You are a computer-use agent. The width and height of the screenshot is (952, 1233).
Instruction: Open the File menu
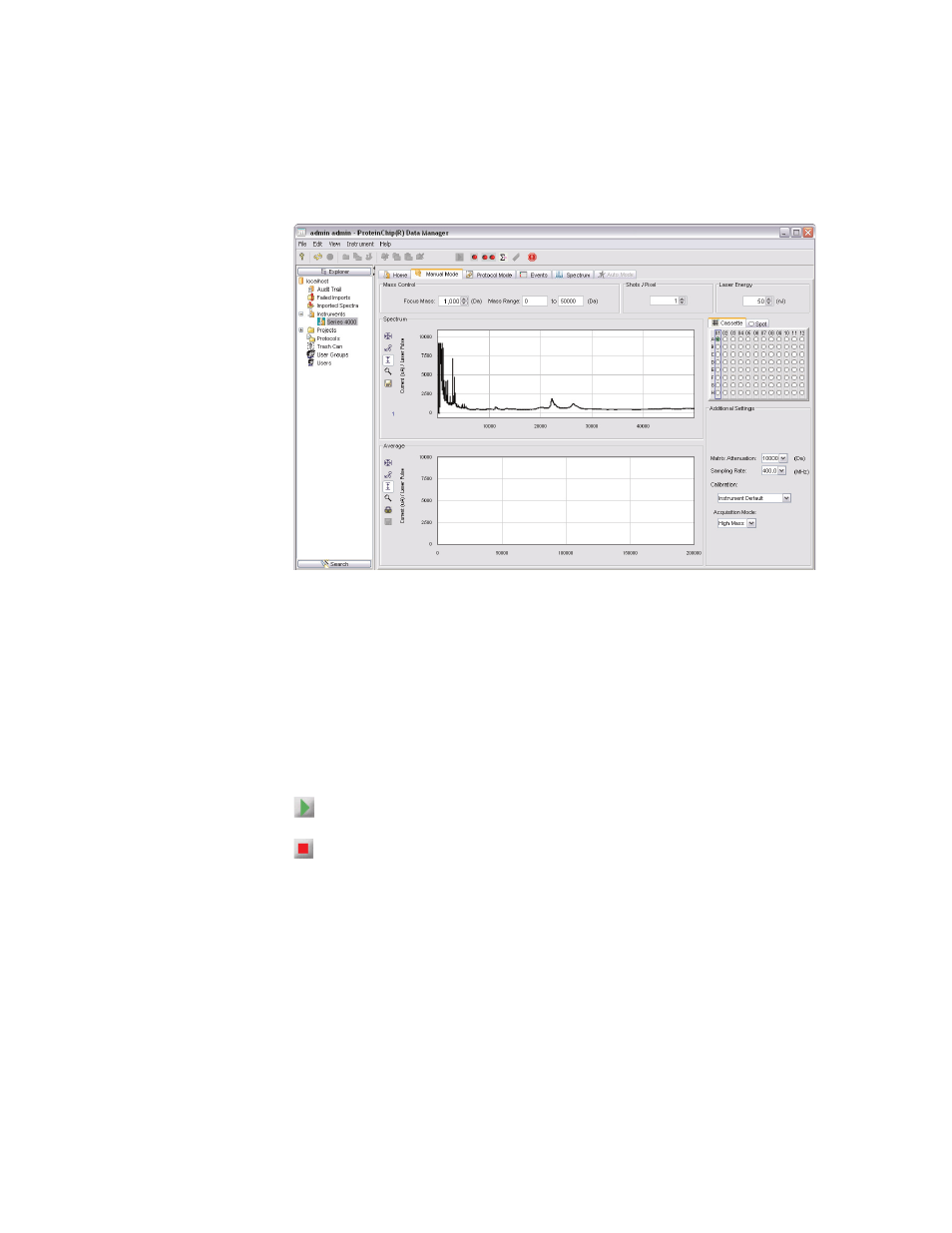pos(302,244)
